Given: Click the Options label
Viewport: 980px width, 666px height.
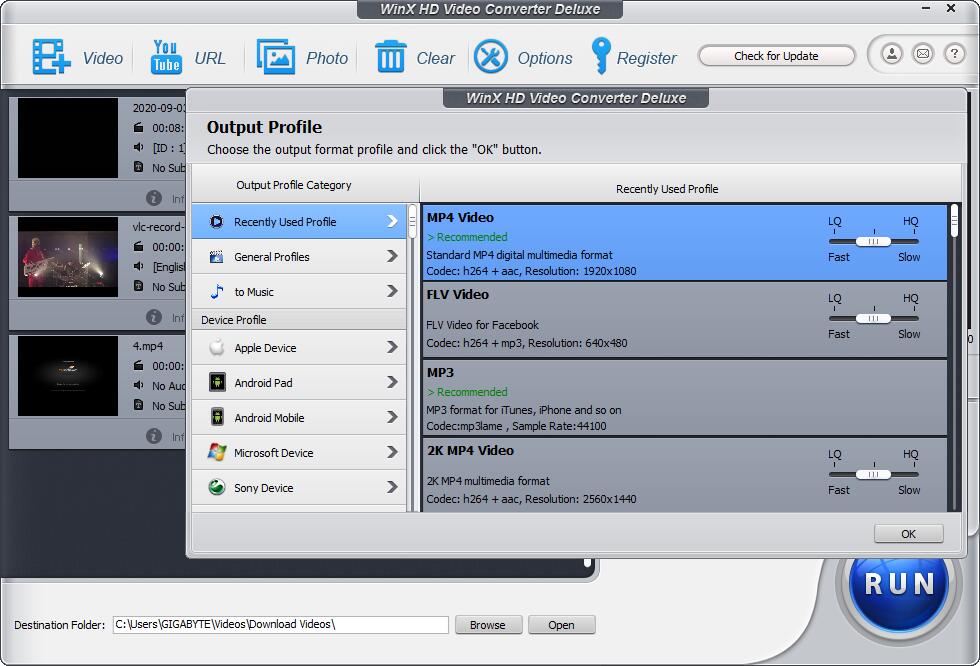Looking at the screenshot, I should point(544,58).
